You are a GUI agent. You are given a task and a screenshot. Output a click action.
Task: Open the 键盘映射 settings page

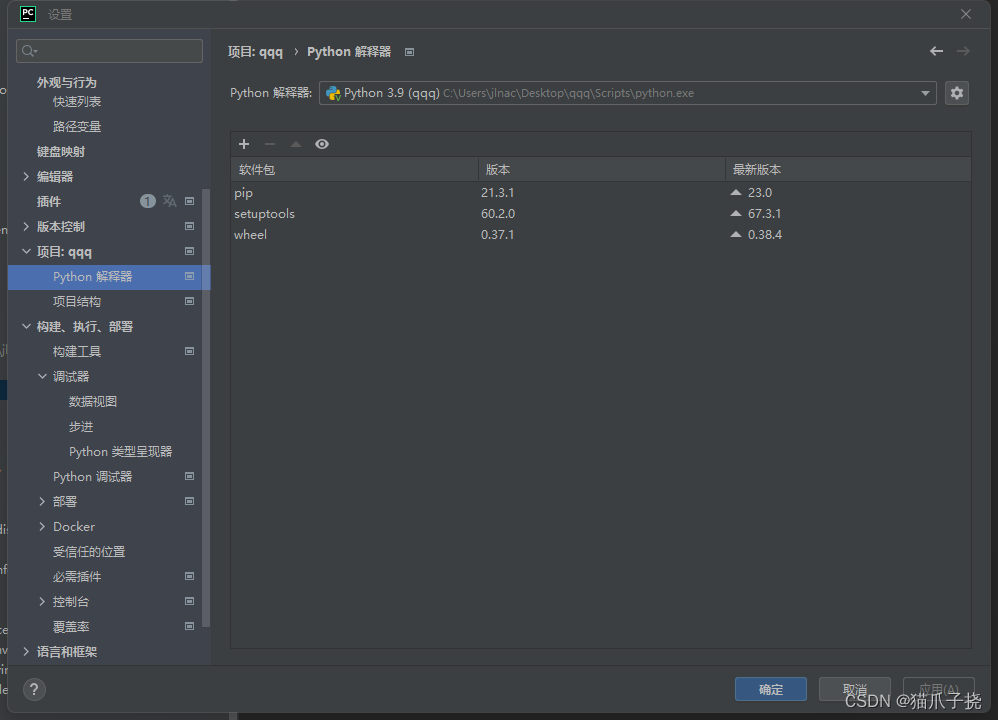point(60,152)
